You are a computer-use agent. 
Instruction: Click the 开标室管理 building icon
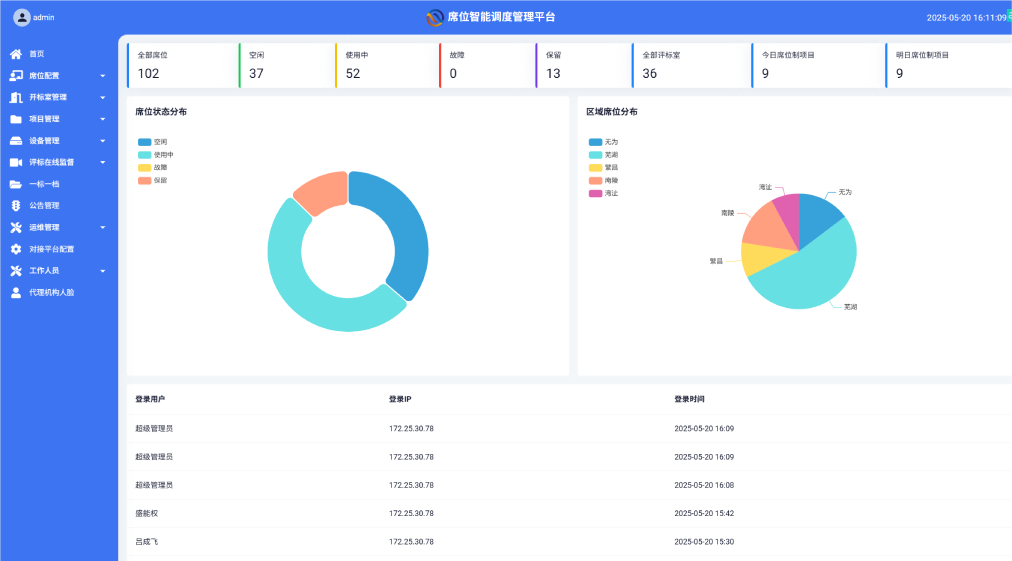click(16, 98)
